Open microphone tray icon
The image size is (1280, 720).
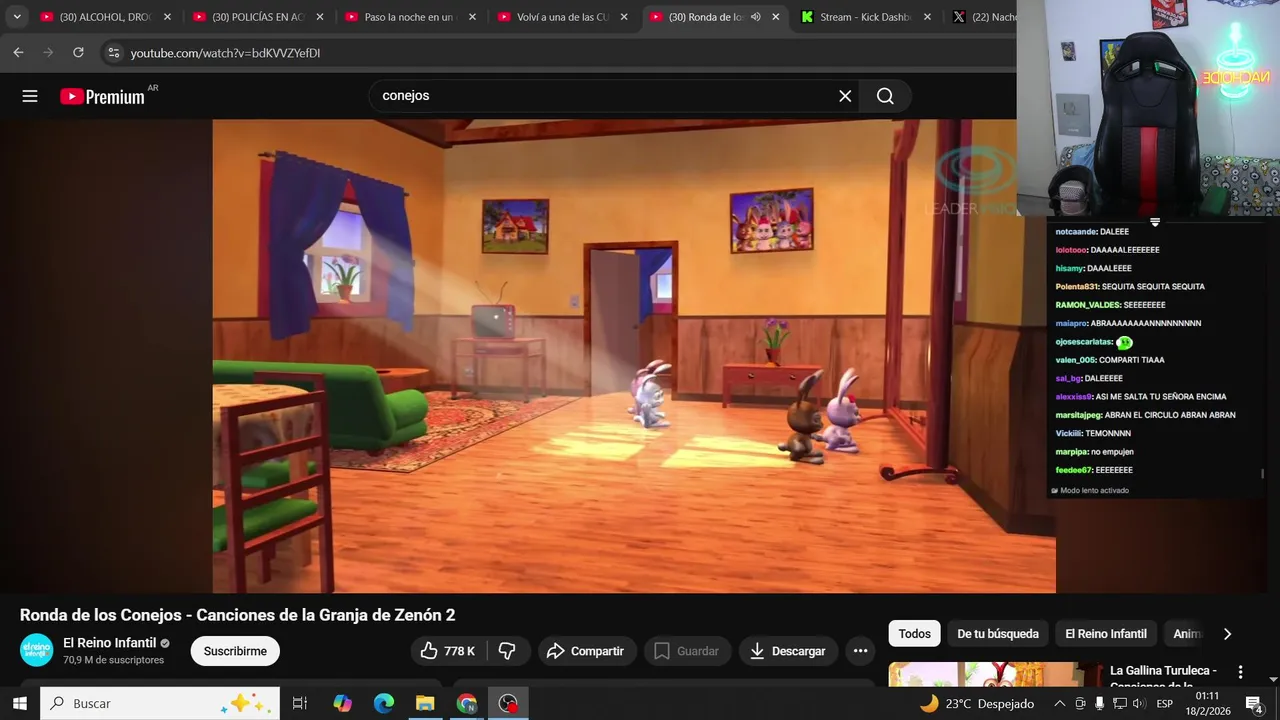1099,703
